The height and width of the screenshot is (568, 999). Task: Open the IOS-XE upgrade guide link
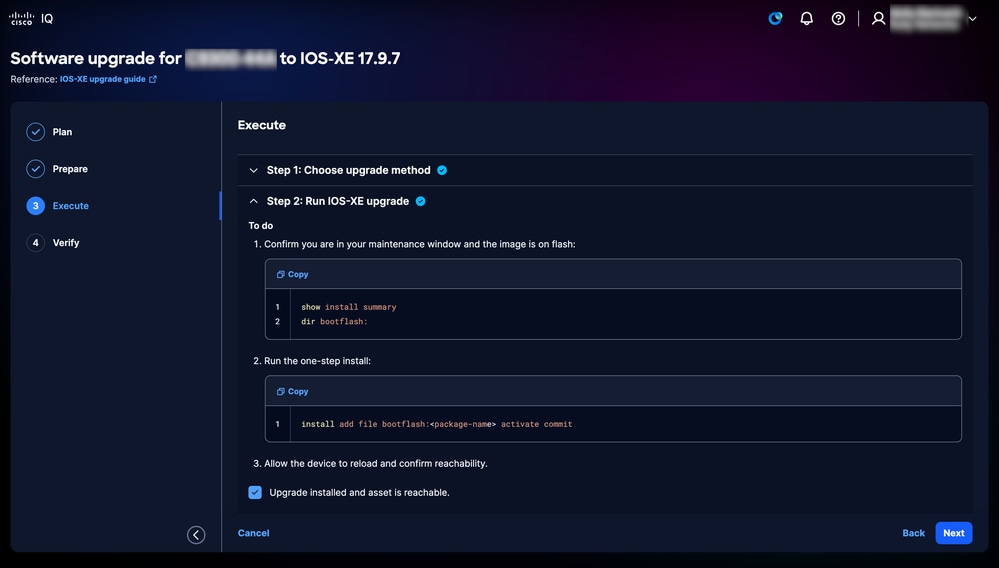pos(103,79)
